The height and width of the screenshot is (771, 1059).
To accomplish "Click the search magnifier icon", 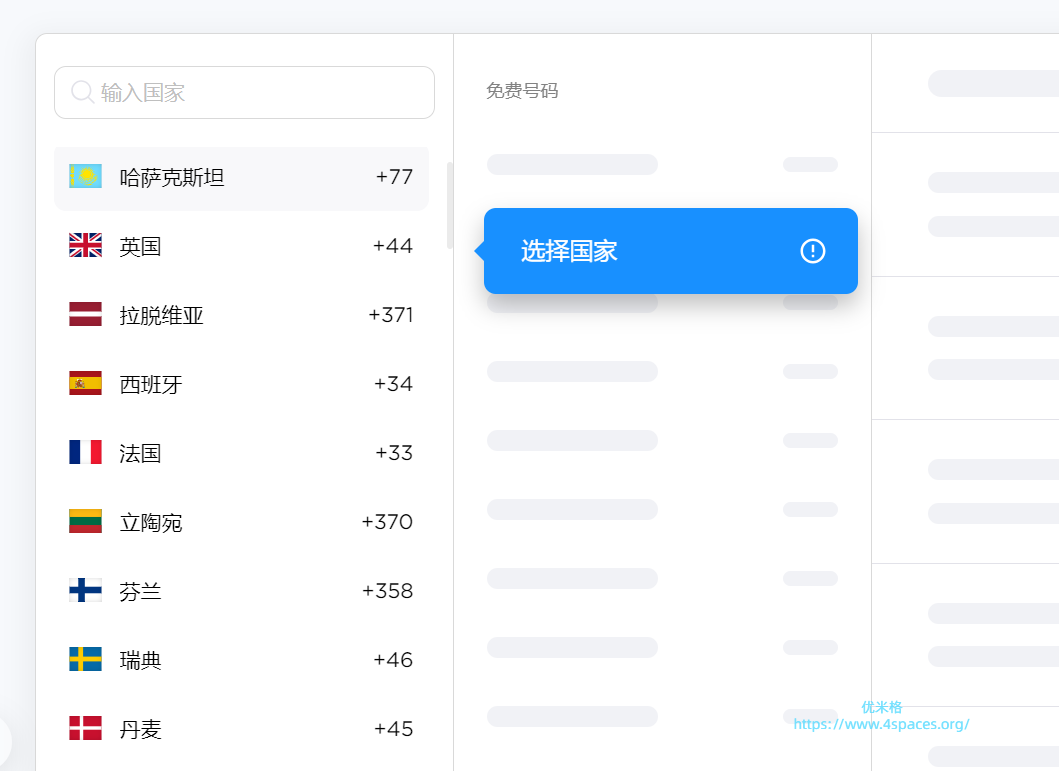I will (x=82, y=92).
